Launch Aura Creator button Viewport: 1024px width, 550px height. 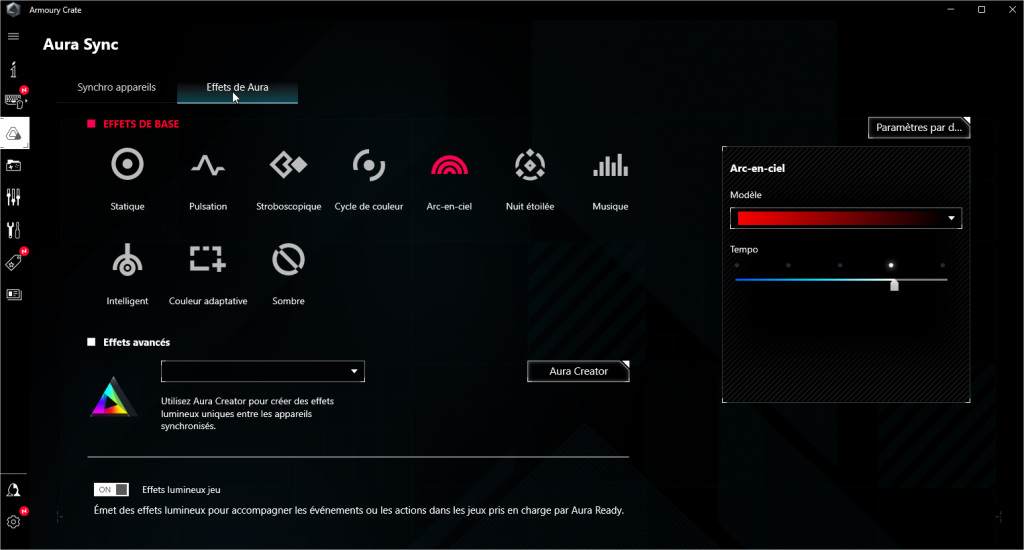[578, 371]
